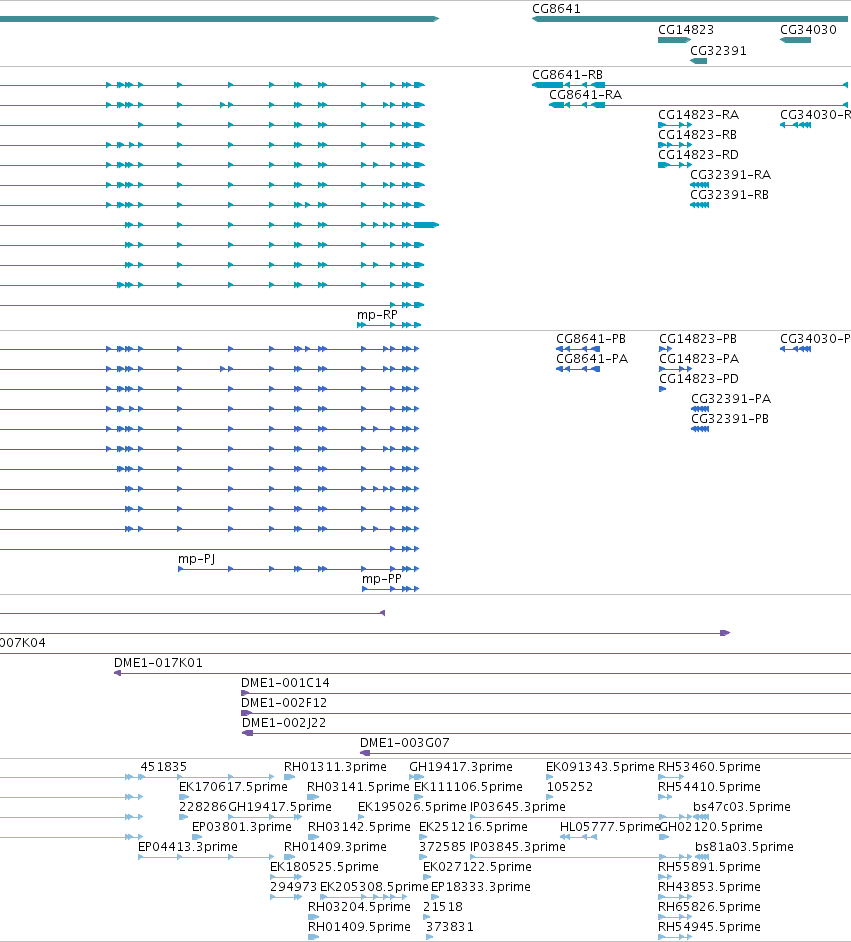Select the CG8641-PA protein feature
This screenshot has height=942, width=851.
pyautogui.click(x=578, y=369)
